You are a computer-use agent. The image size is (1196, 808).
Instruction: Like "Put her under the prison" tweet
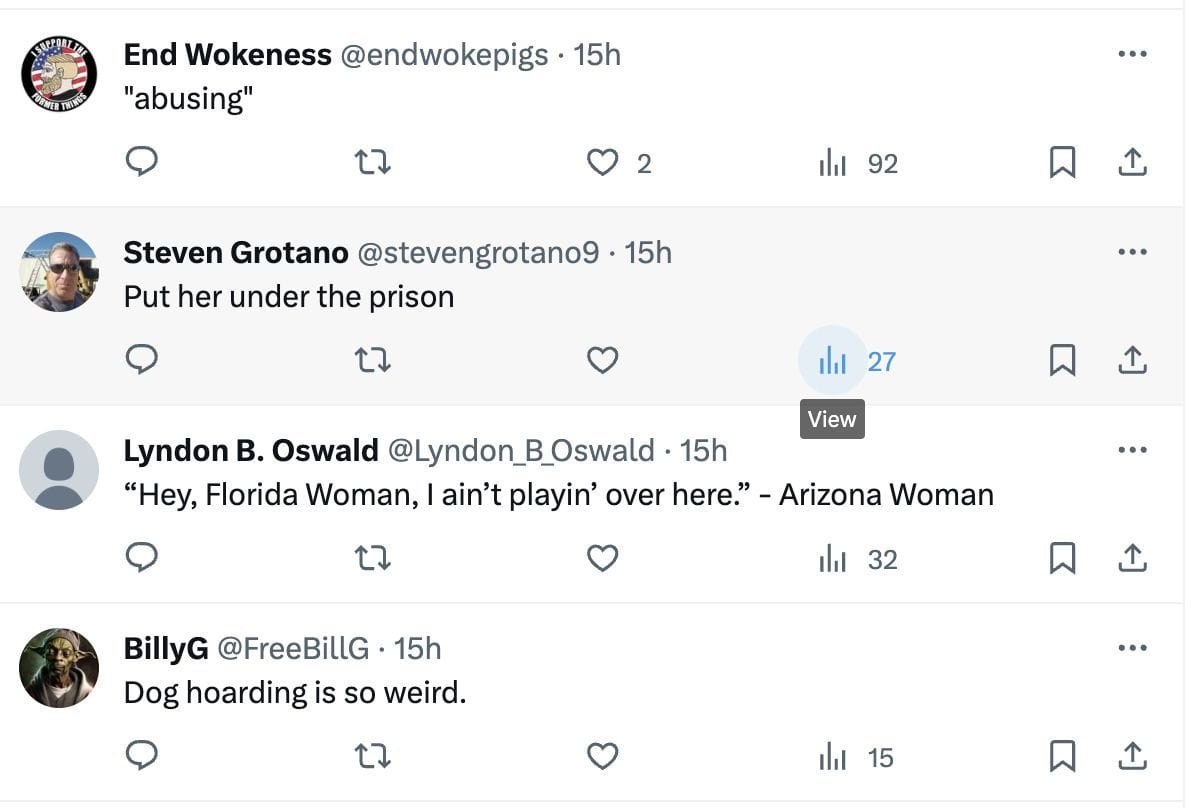click(x=602, y=360)
